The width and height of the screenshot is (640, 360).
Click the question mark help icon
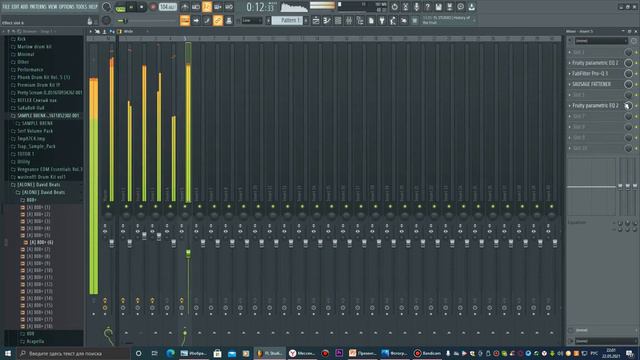(427, 7)
